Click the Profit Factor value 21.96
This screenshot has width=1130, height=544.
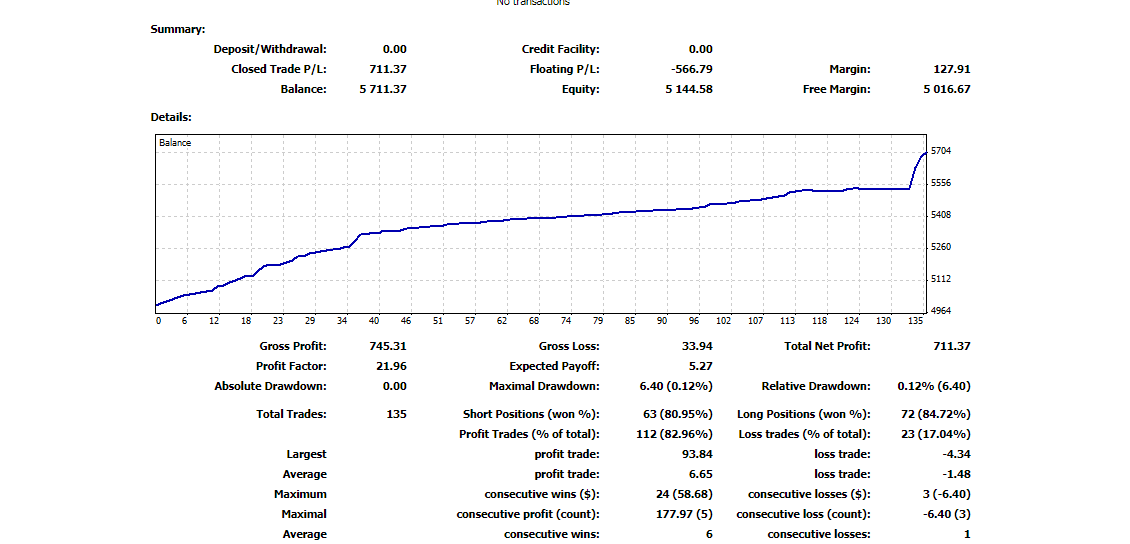391,366
